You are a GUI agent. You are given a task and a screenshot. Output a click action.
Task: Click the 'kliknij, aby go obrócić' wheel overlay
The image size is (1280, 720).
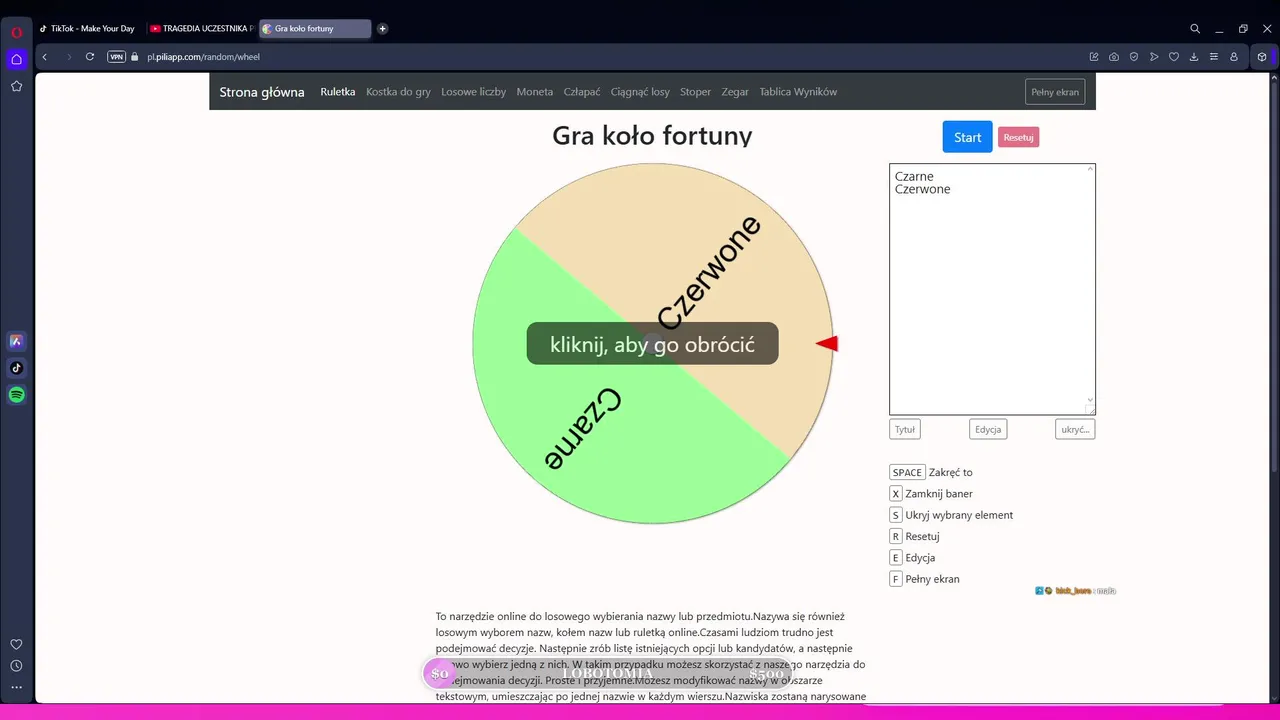[652, 344]
